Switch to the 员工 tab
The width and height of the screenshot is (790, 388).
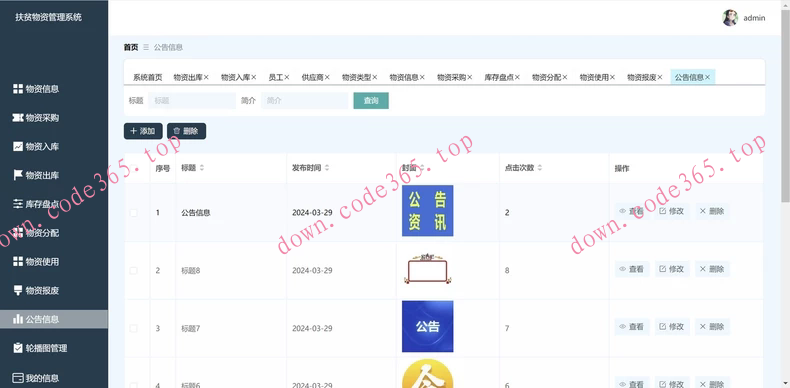point(276,77)
